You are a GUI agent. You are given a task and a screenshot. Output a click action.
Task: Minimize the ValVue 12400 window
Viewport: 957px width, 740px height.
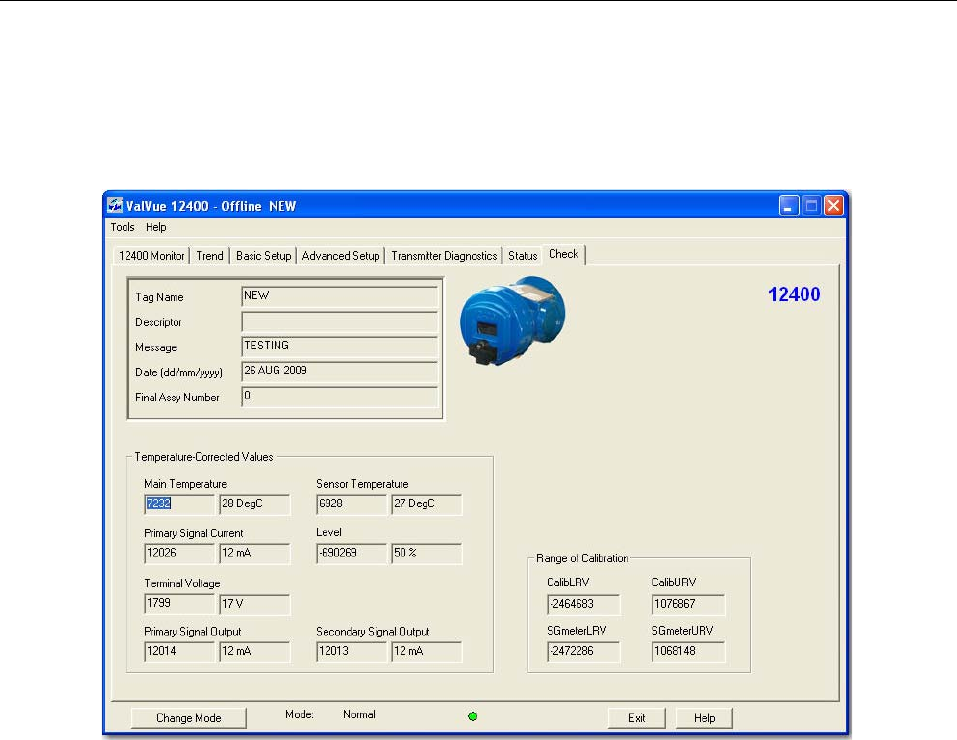(x=789, y=206)
